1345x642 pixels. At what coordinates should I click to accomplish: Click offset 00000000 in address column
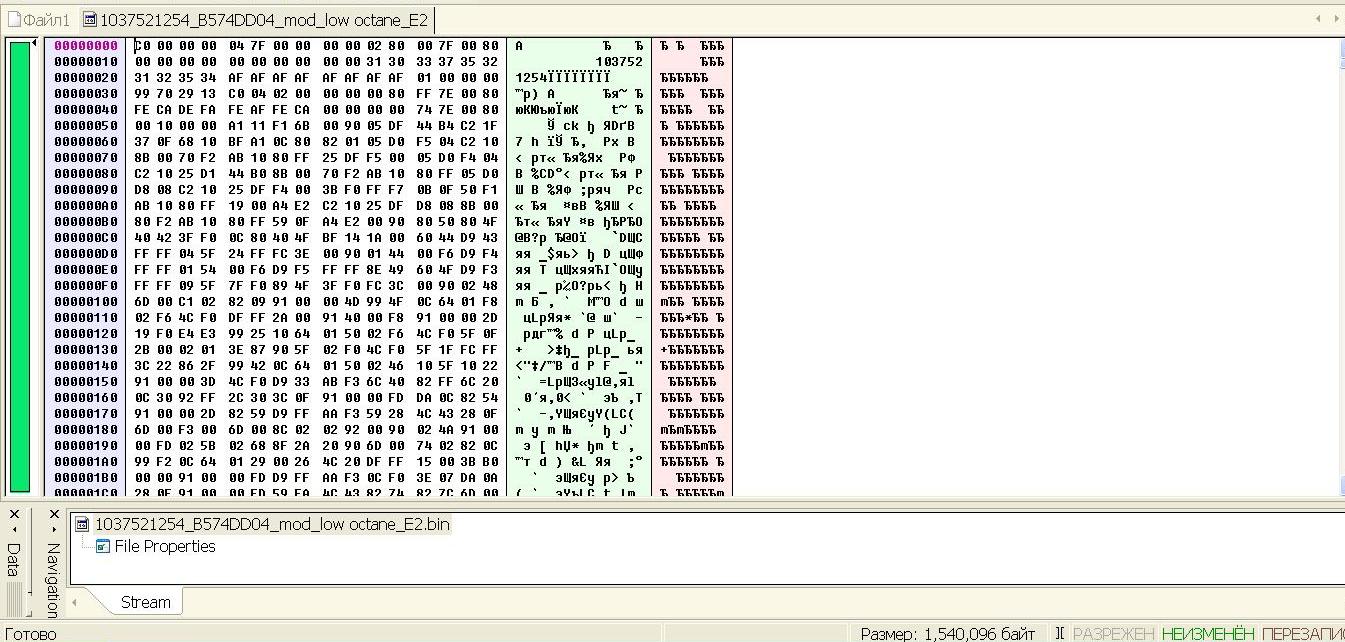[85, 46]
